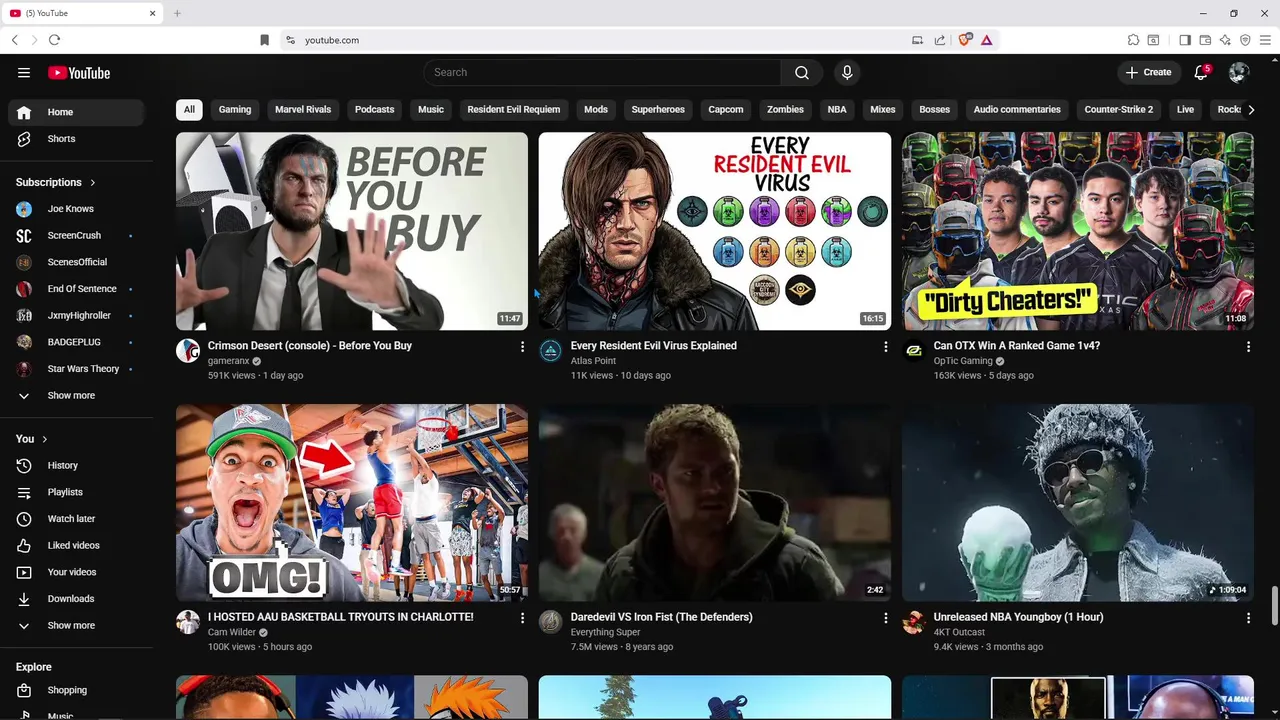Open Every Resident Evil Virus Explained title
This screenshot has width=1280, height=720.
[654, 346]
